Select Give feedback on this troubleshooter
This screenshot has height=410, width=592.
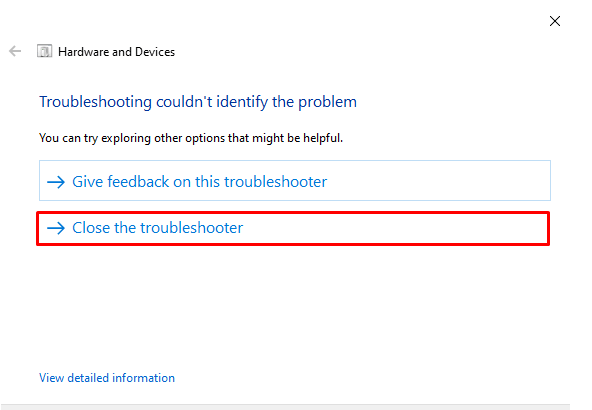pos(295,180)
